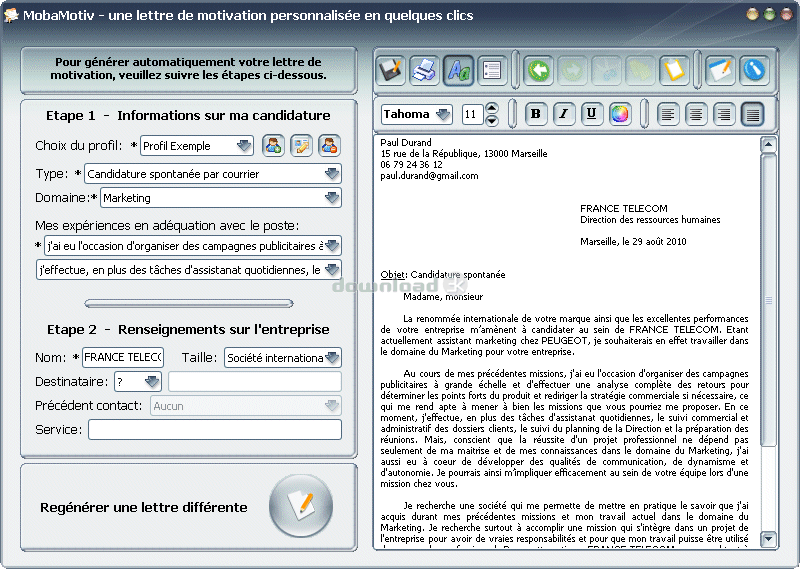Image resolution: width=800 pixels, height=569 pixels.
Task: Click the horizontal progress bar below experiences
Action: point(189,304)
